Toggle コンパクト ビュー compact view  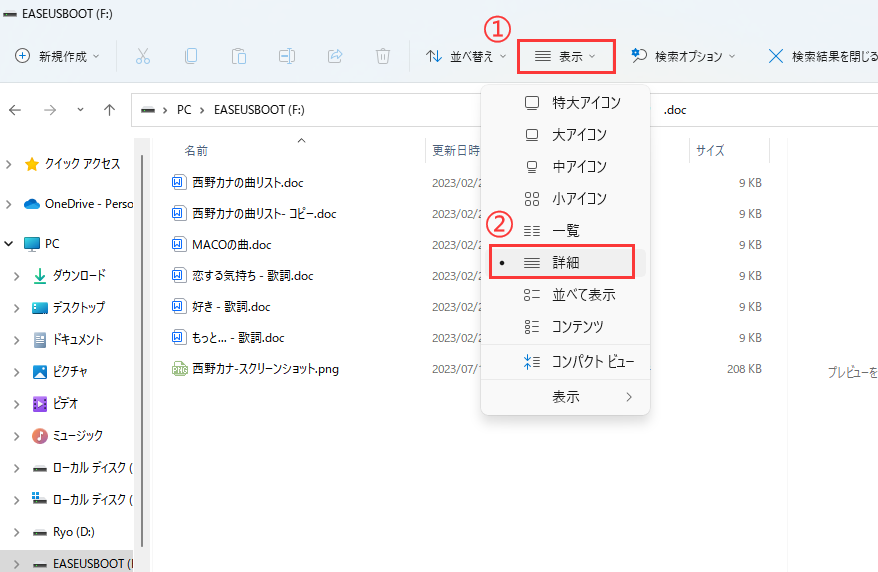(x=566, y=362)
